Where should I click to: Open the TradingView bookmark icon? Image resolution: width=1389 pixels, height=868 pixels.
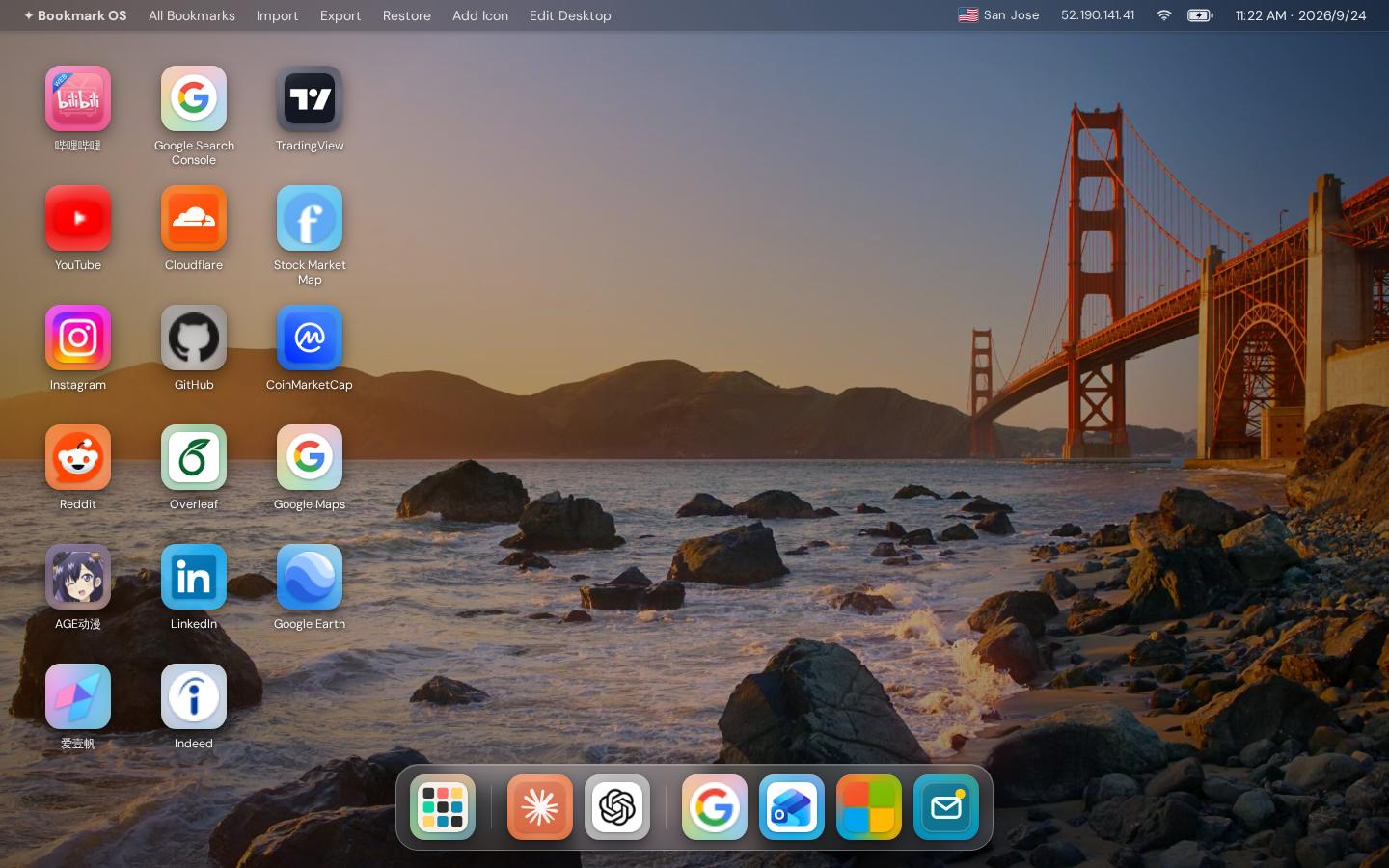pos(310,98)
